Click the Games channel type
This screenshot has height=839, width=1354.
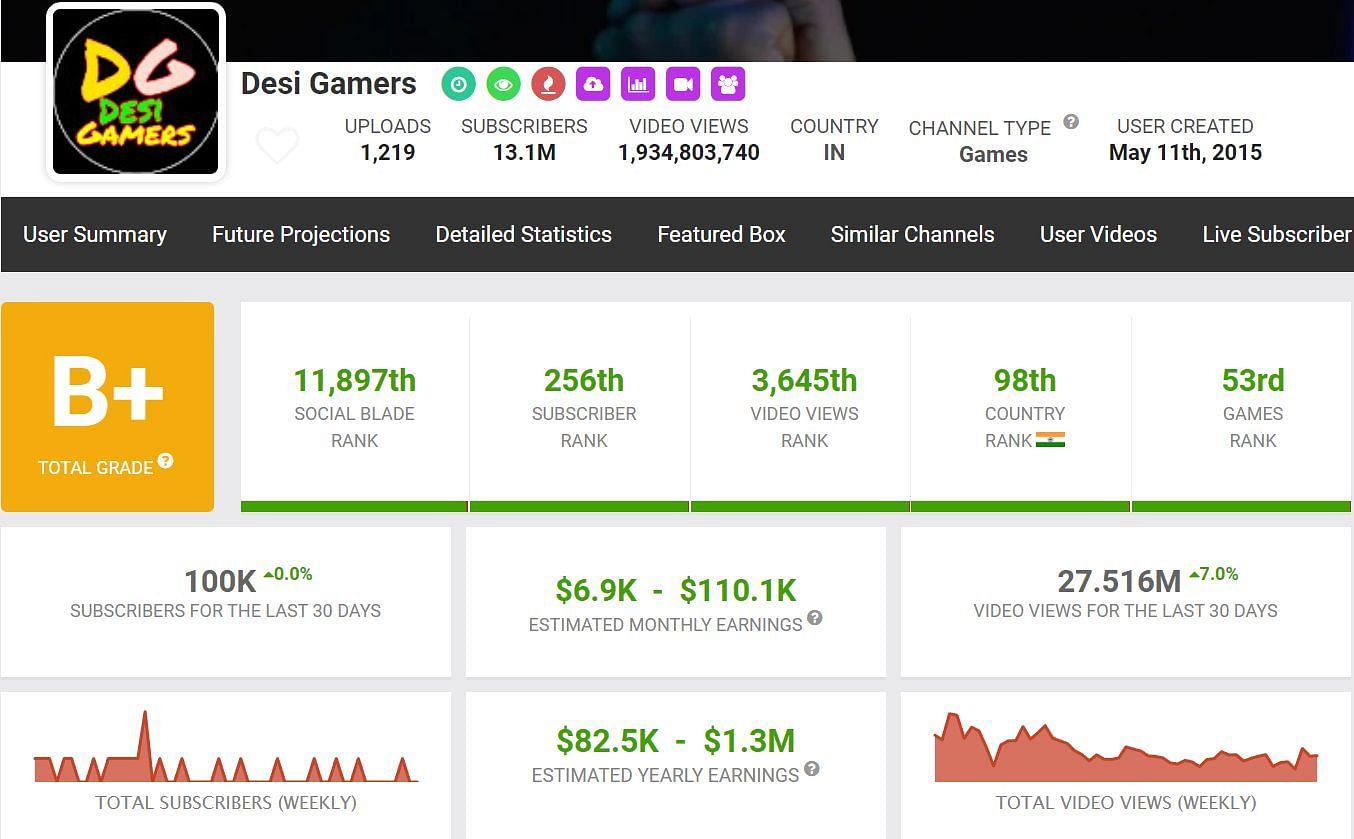point(993,155)
